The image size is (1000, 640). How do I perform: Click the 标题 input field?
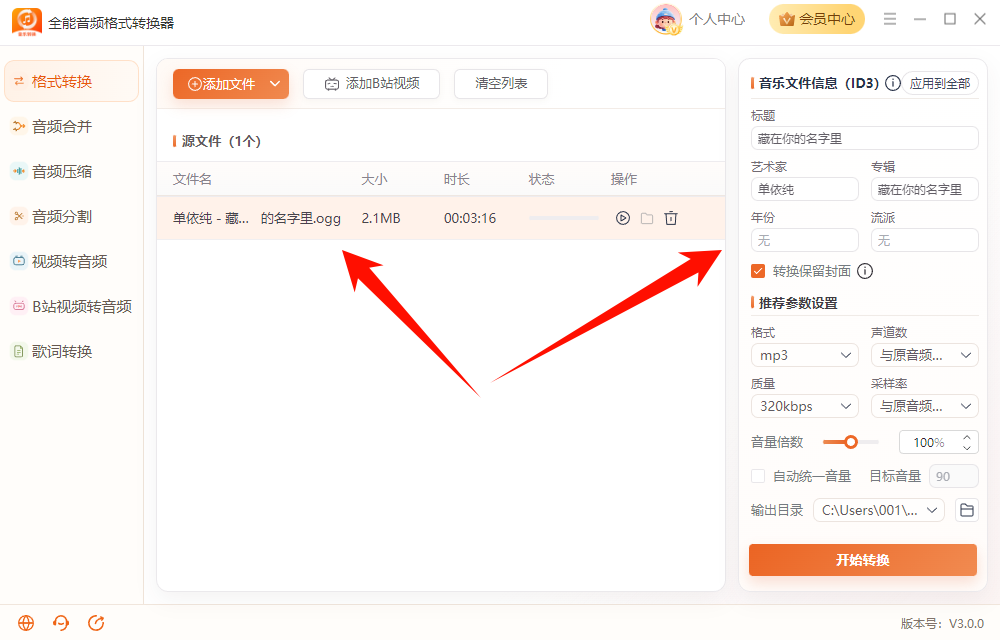tap(865, 138)
